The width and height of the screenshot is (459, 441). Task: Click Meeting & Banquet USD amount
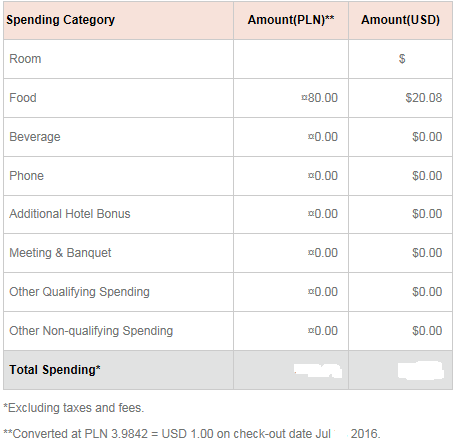coord(427,253)
